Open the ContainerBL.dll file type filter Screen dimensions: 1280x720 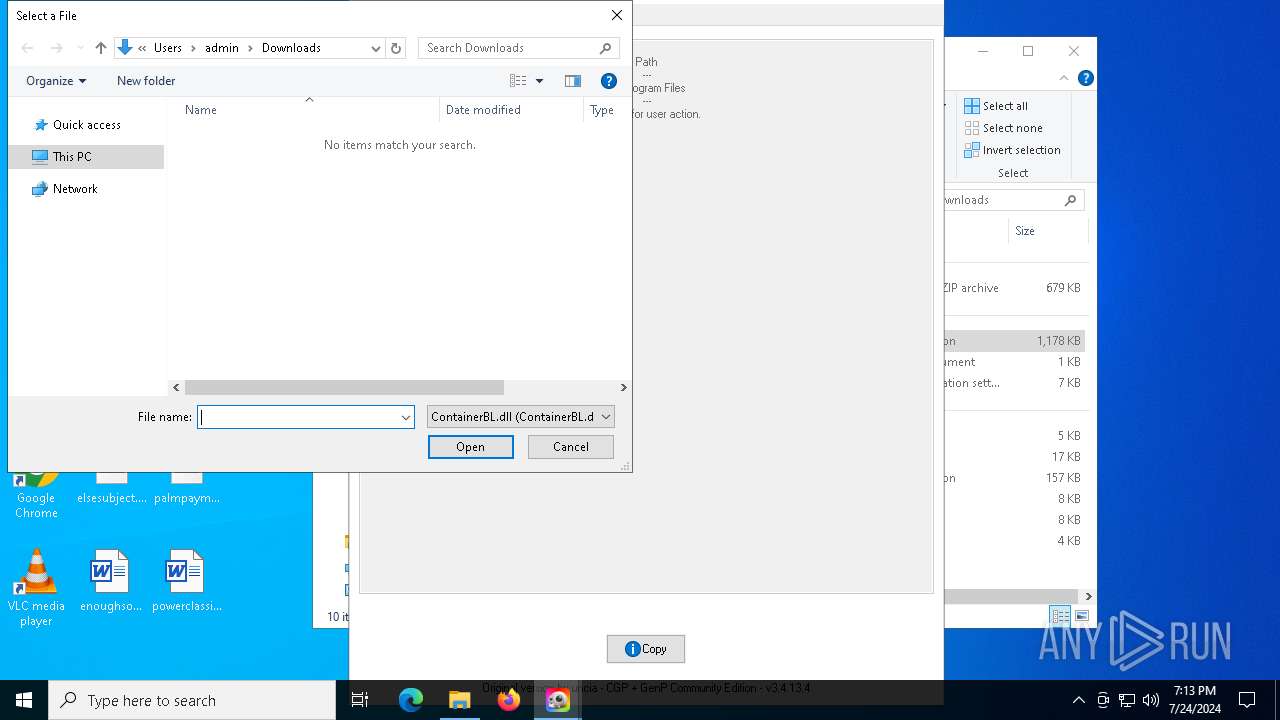pyautogui.click(x=520, y=417)
